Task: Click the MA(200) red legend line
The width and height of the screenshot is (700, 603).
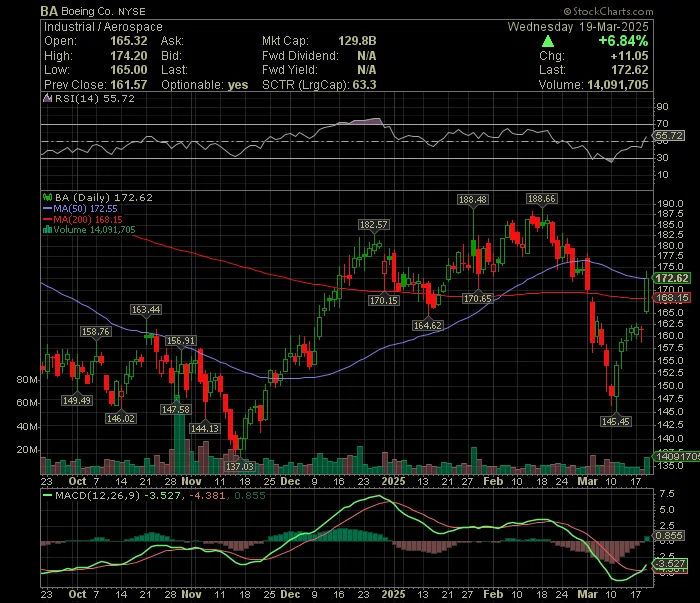Action: click(47, 220)
